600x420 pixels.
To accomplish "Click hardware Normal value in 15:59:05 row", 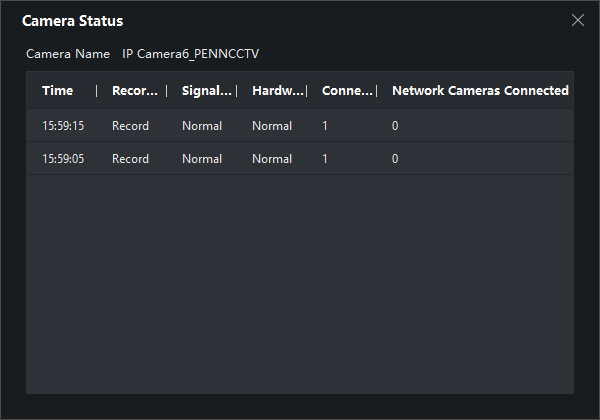I will point(272,159).
